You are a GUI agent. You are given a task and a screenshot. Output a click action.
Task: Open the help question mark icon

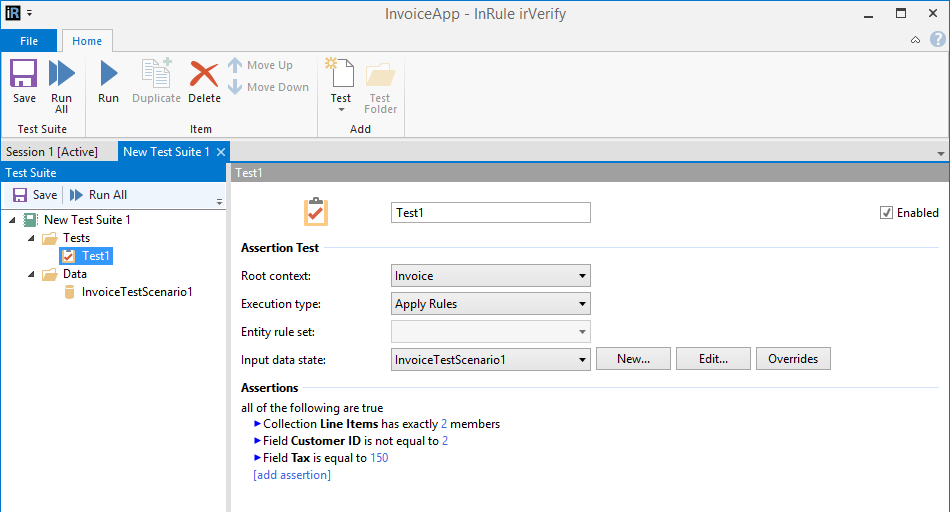(x=938, y=40)
